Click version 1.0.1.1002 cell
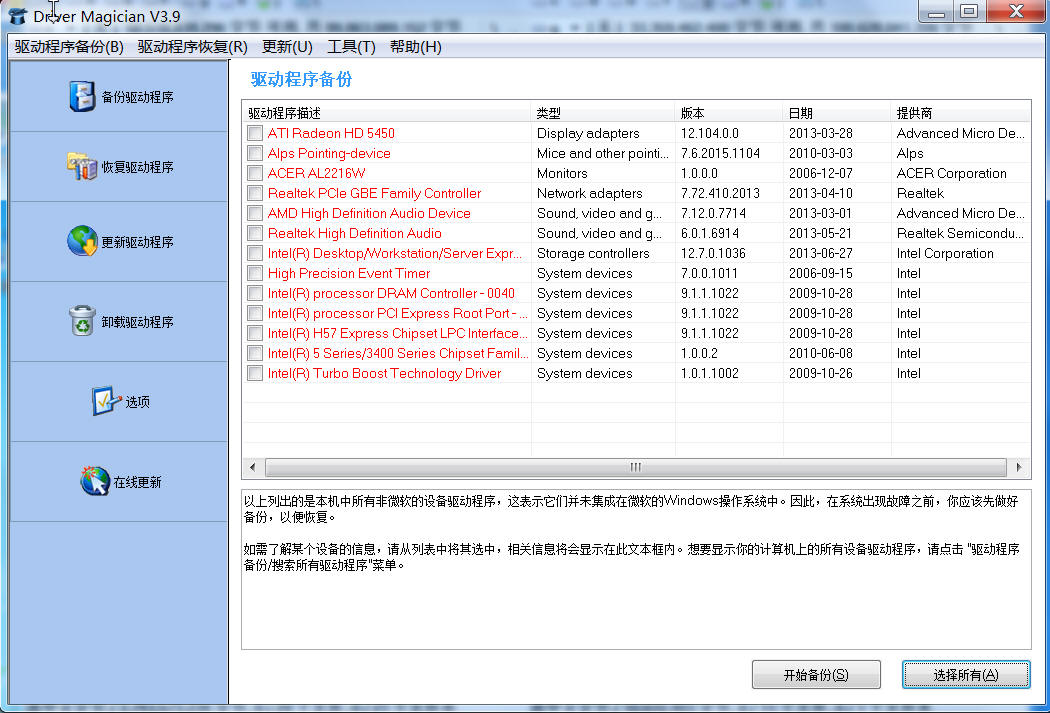 click(710, 374)
